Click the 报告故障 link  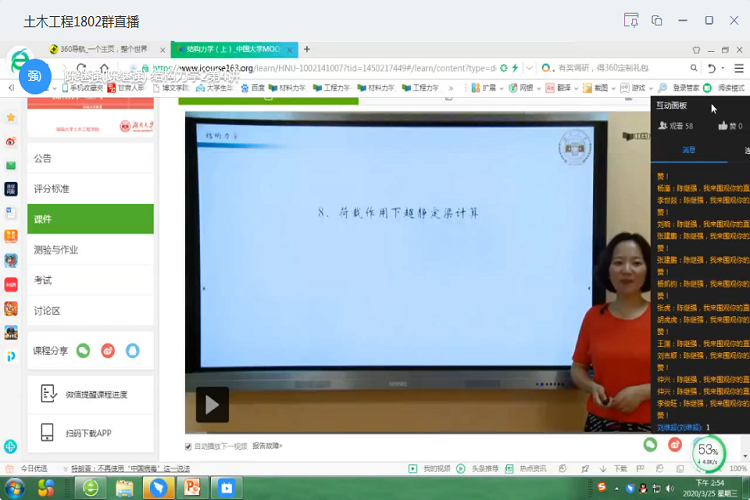(x=267, y=446)
